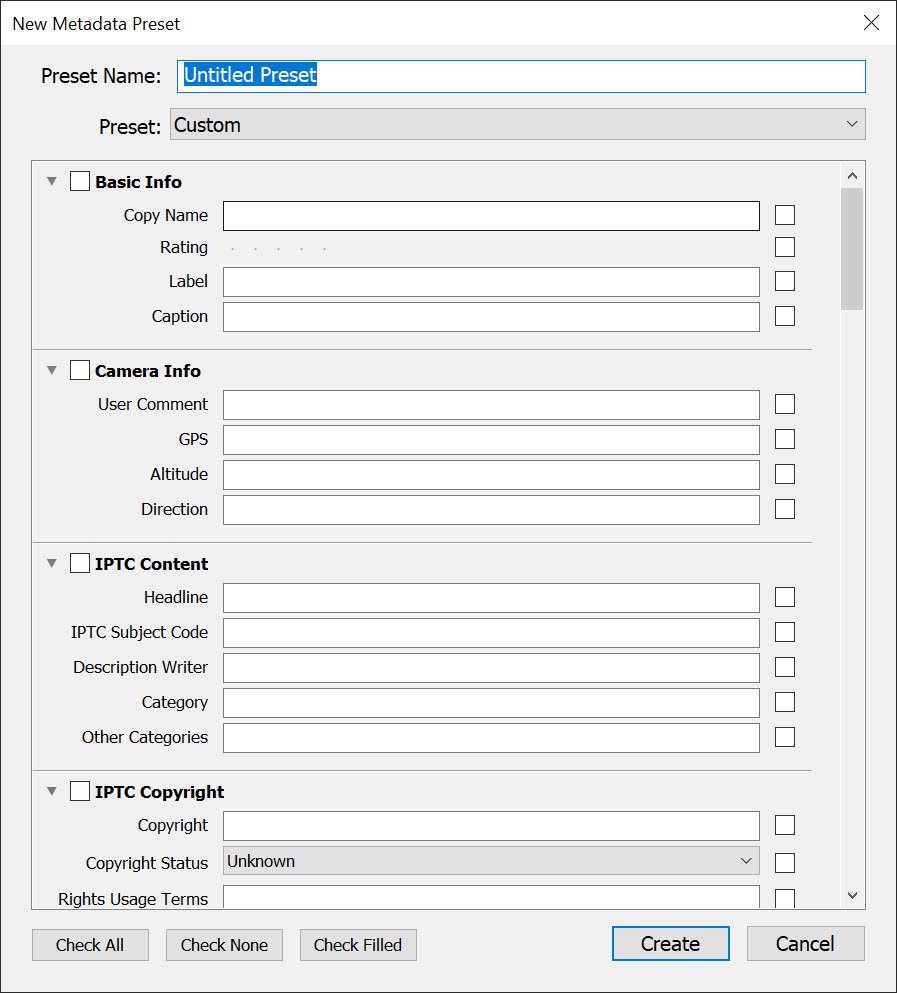Check the IPTC Content section checkbox
The image size is (897, 993).
79,563
